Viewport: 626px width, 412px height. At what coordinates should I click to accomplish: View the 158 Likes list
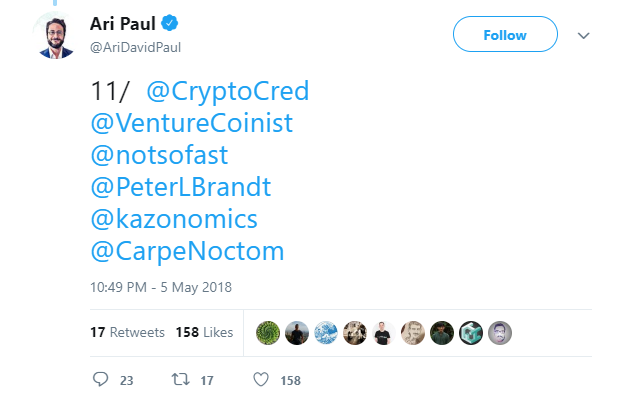(x=204, y=332)
